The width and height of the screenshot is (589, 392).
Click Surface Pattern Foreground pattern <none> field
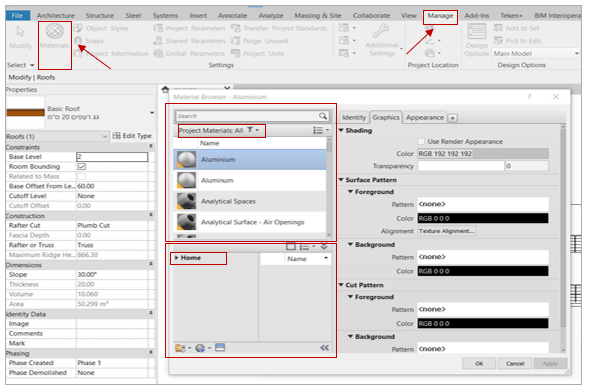coord(483,204)
